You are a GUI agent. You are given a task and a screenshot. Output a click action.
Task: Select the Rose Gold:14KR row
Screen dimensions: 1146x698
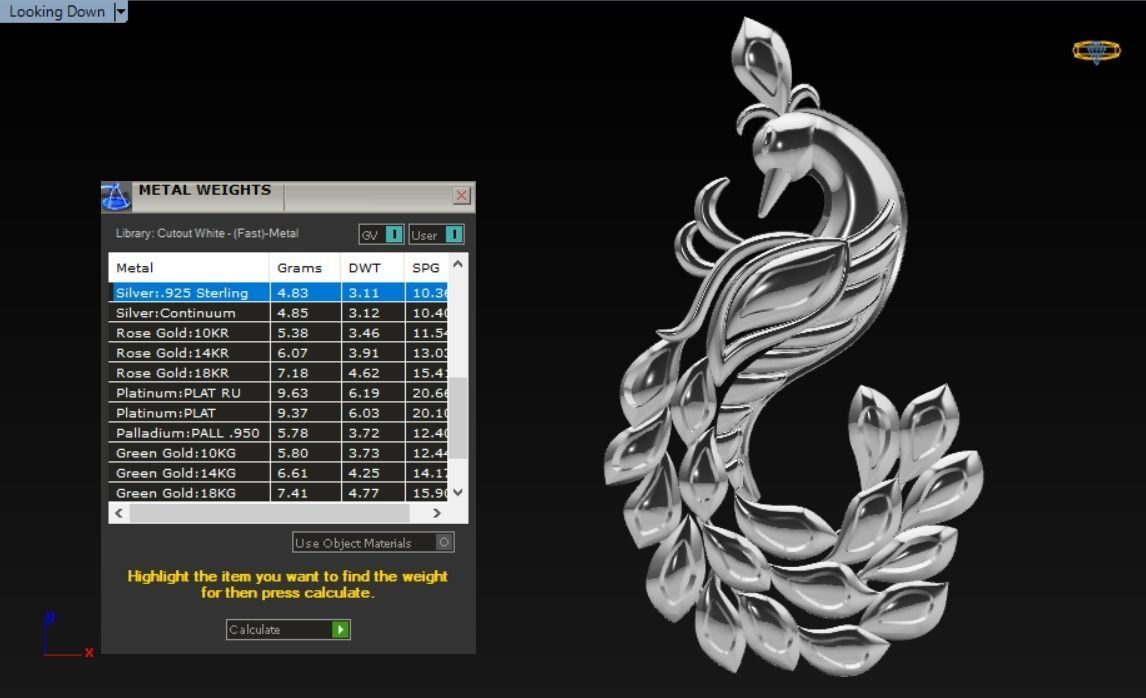(278, 352)
